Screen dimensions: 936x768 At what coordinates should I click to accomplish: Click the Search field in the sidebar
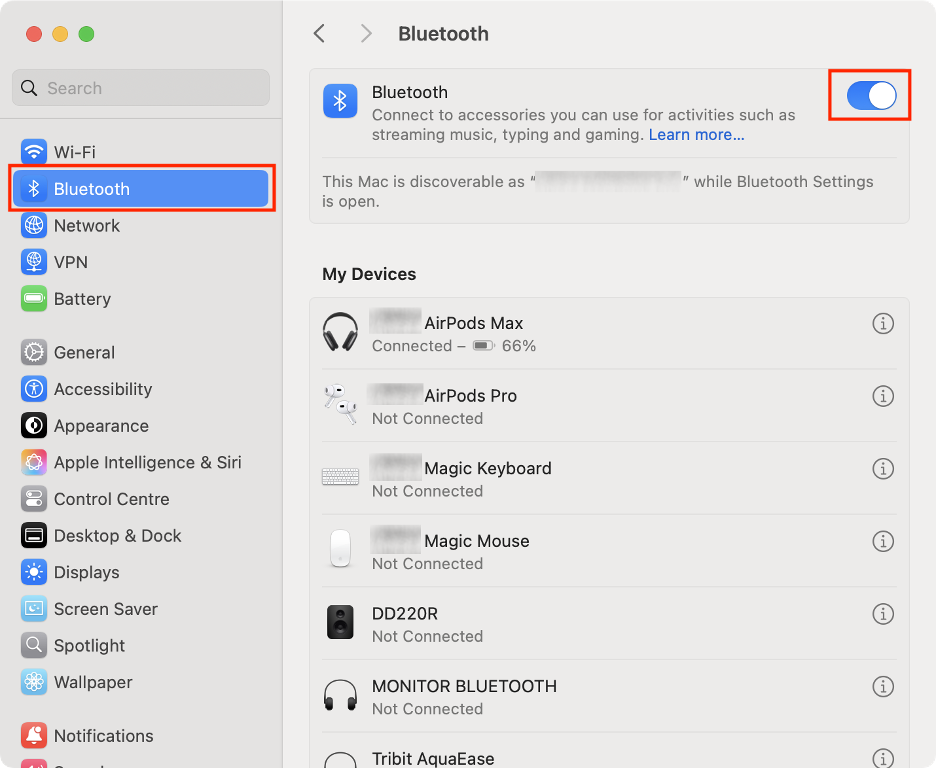[140, 88]
